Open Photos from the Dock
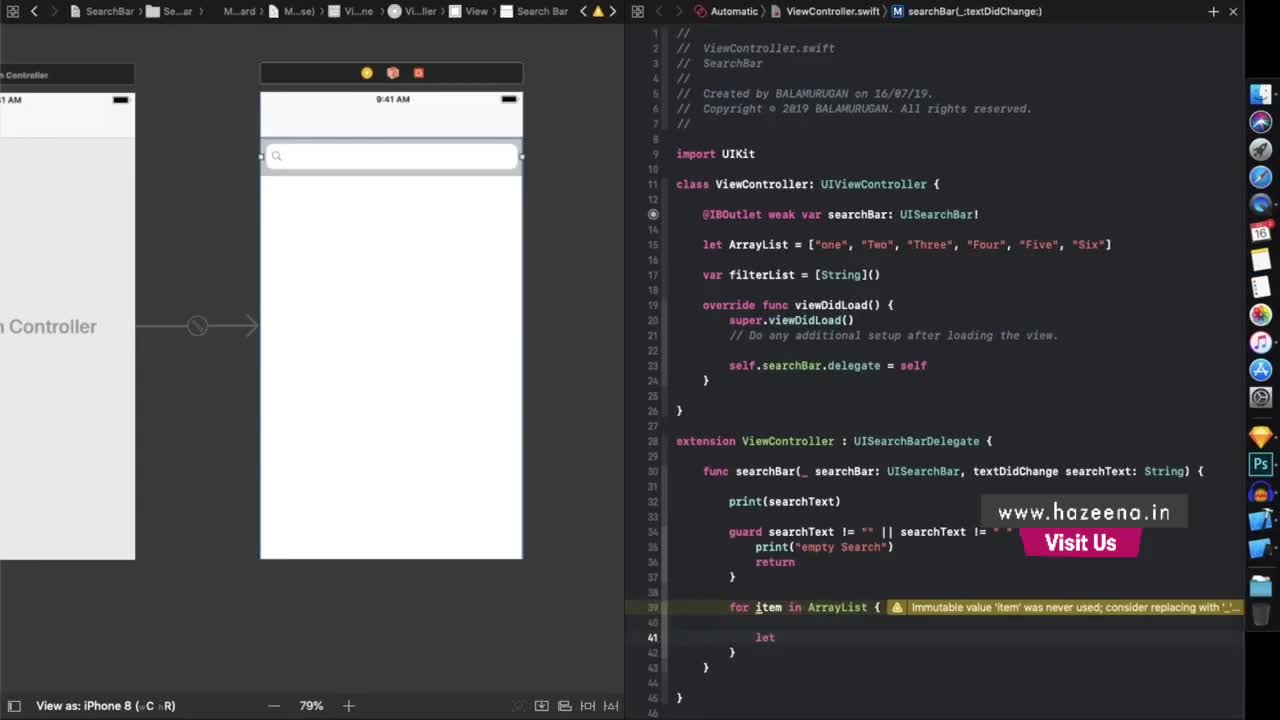 tap(1261, 315)
